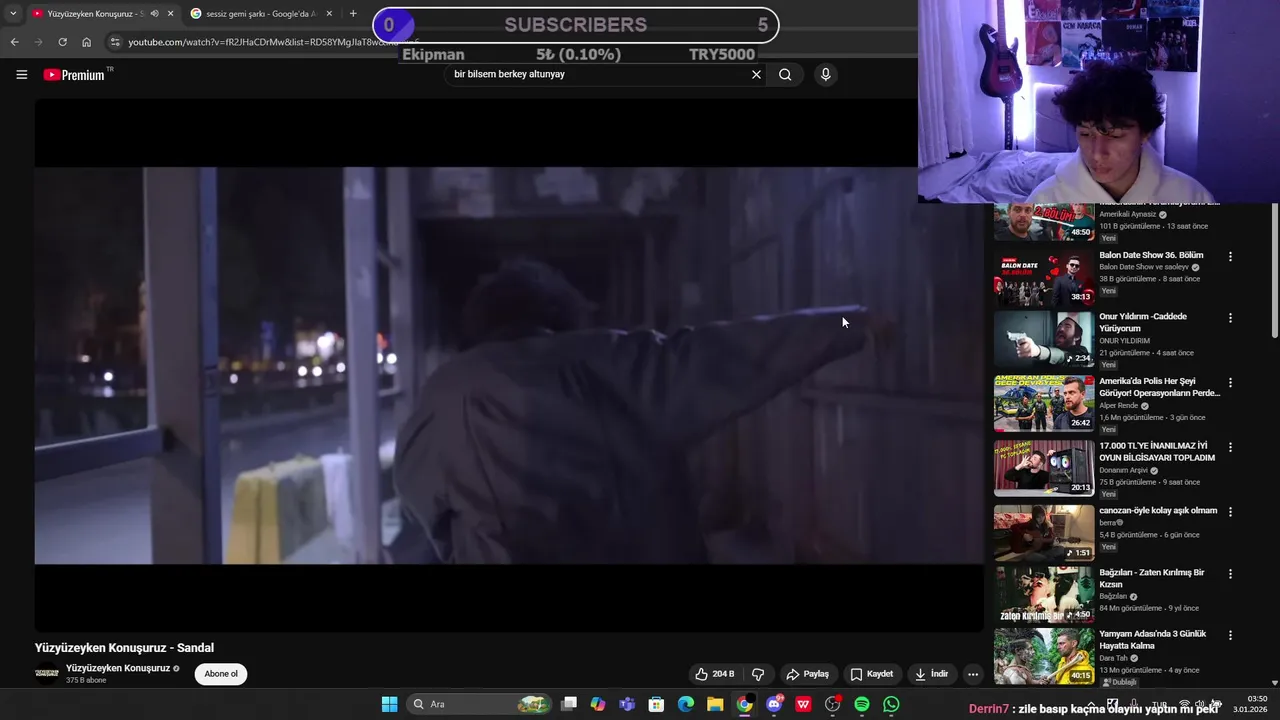This screenshot has height=720, width=1280.
Task: Like the video with 204 B likes
Action: [715, 674]
